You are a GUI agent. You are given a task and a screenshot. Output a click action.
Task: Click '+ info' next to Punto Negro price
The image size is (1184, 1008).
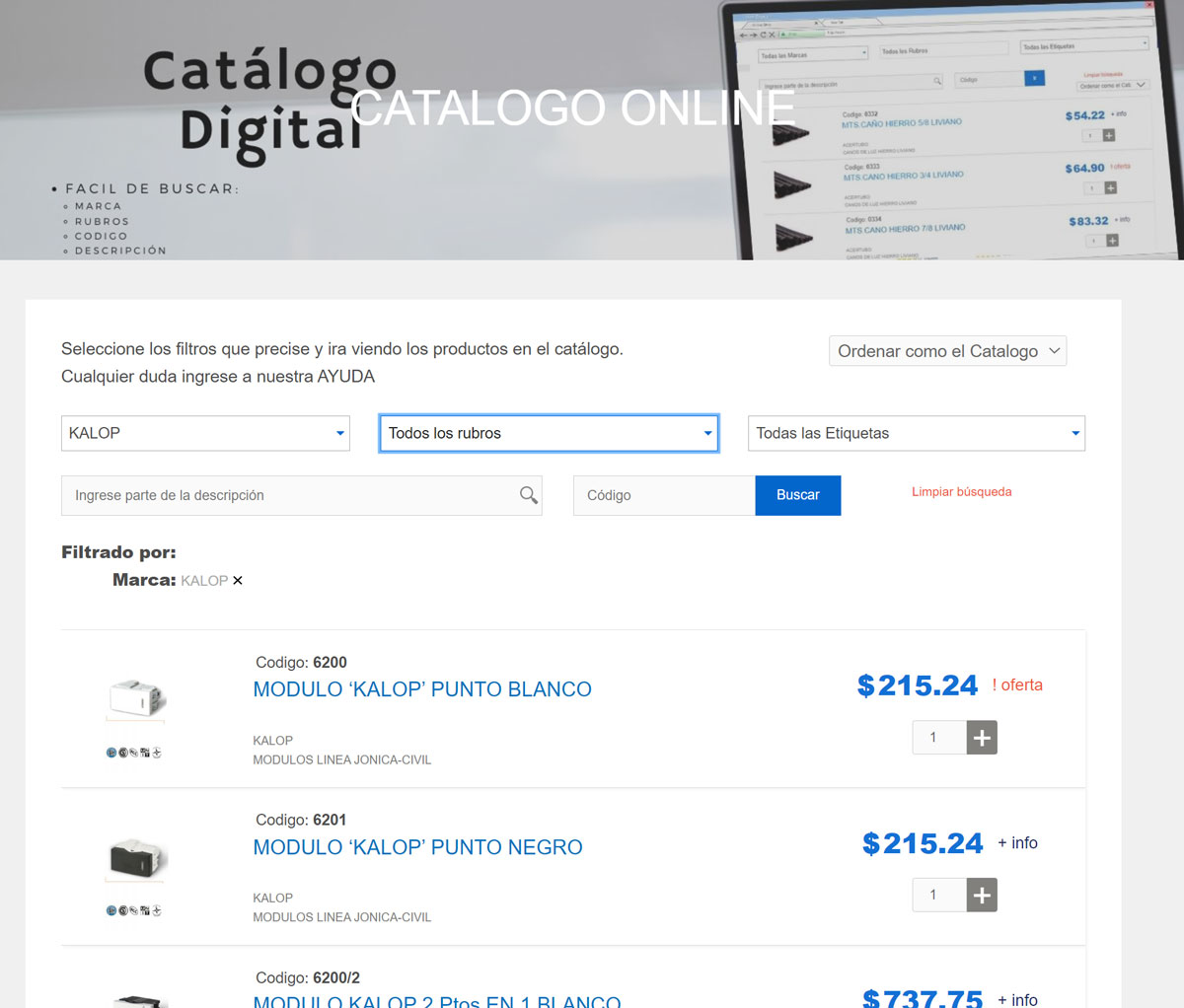[x=1017, y=843]
